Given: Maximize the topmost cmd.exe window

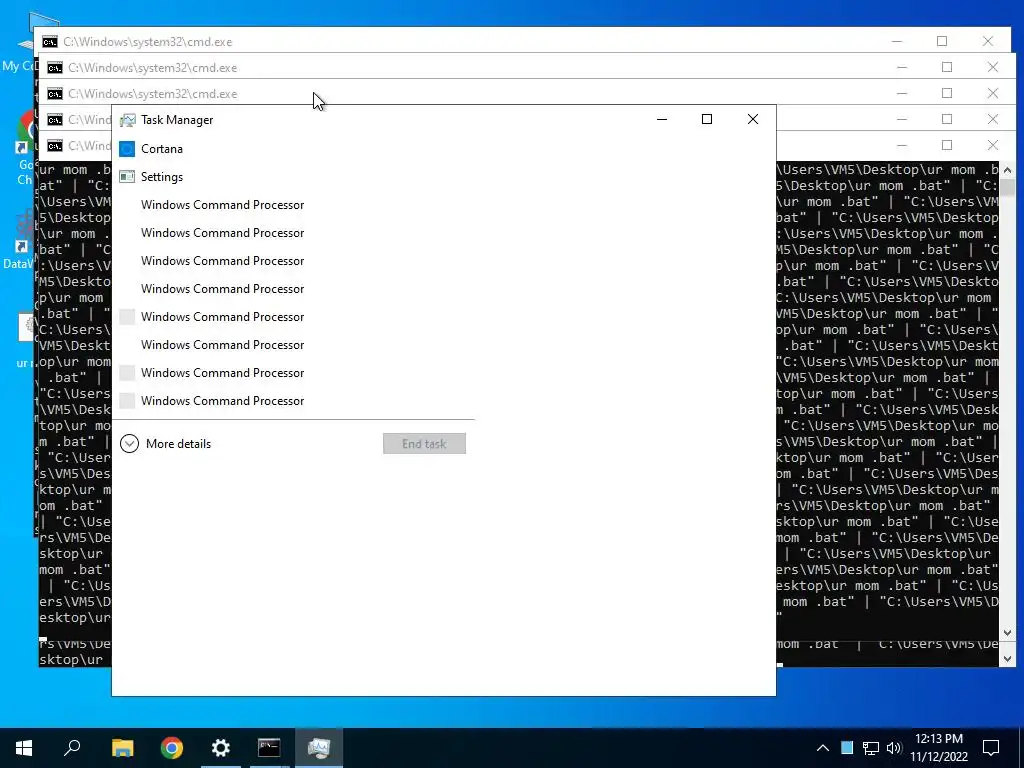Looking at the screenshot, I should pos(942,42).
